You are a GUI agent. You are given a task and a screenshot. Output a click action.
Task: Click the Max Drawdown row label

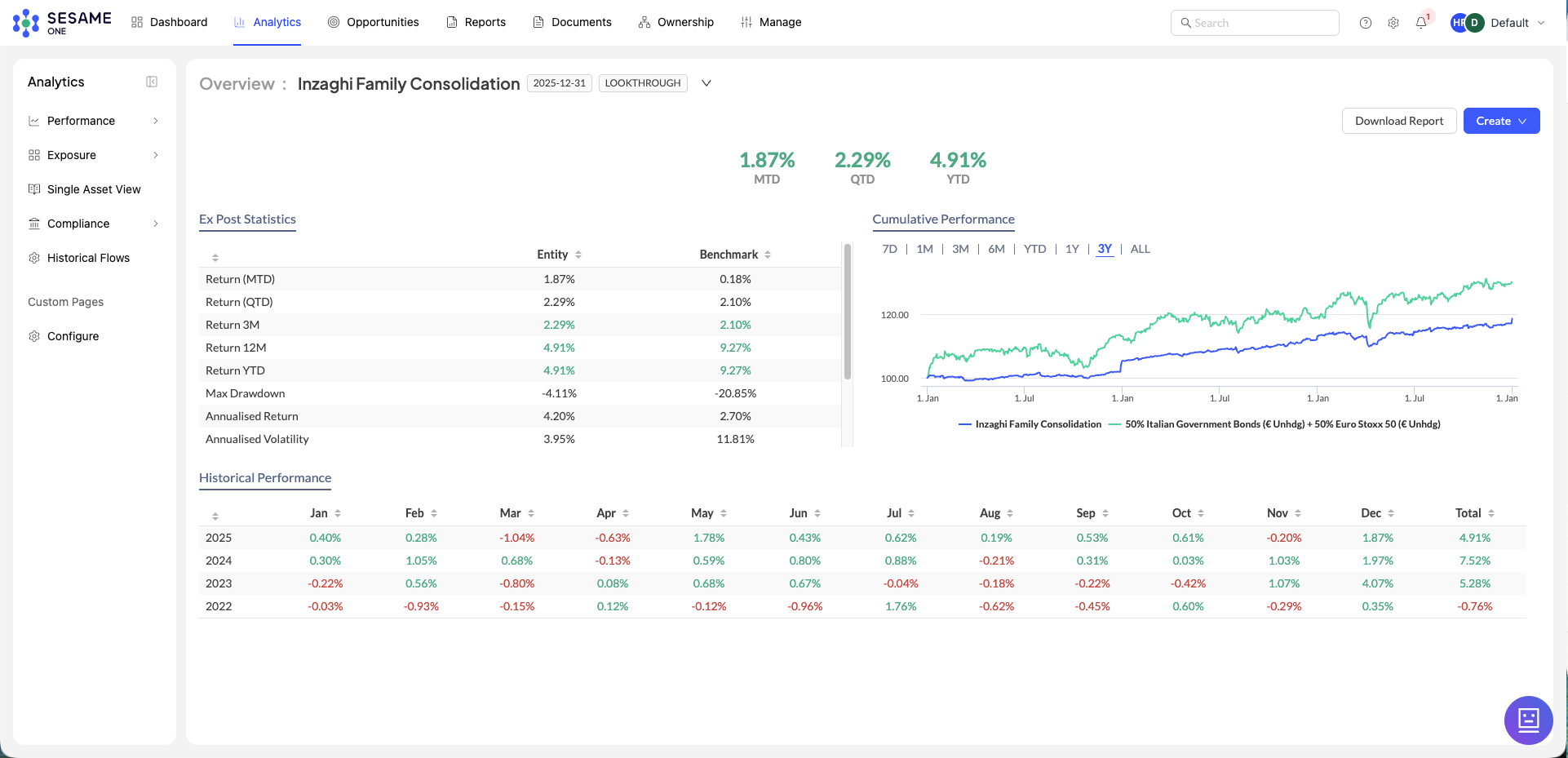point(246,393)
